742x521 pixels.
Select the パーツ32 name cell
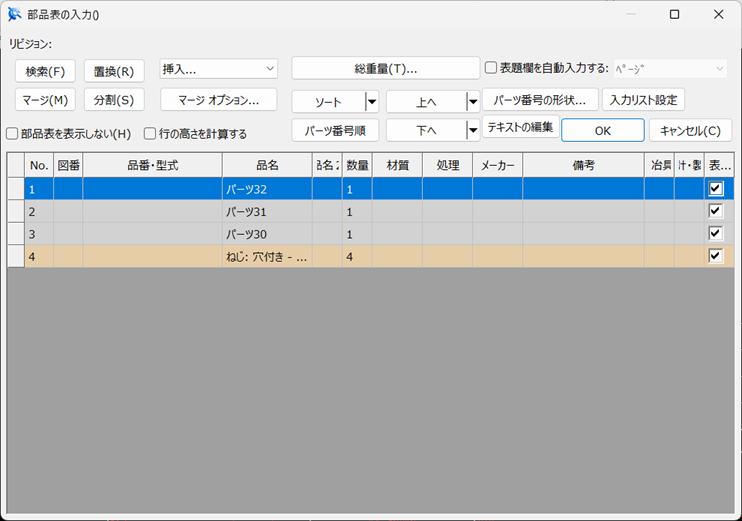coord(267,189)
